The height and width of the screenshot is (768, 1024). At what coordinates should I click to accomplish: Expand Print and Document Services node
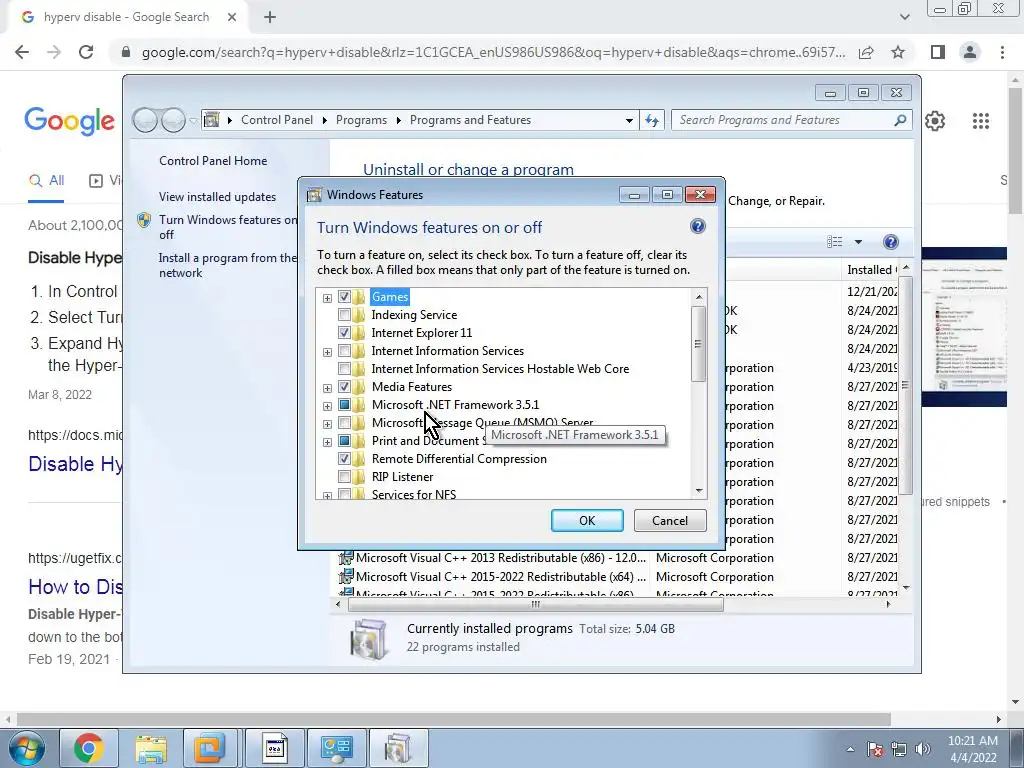click(x=327, y=442)
